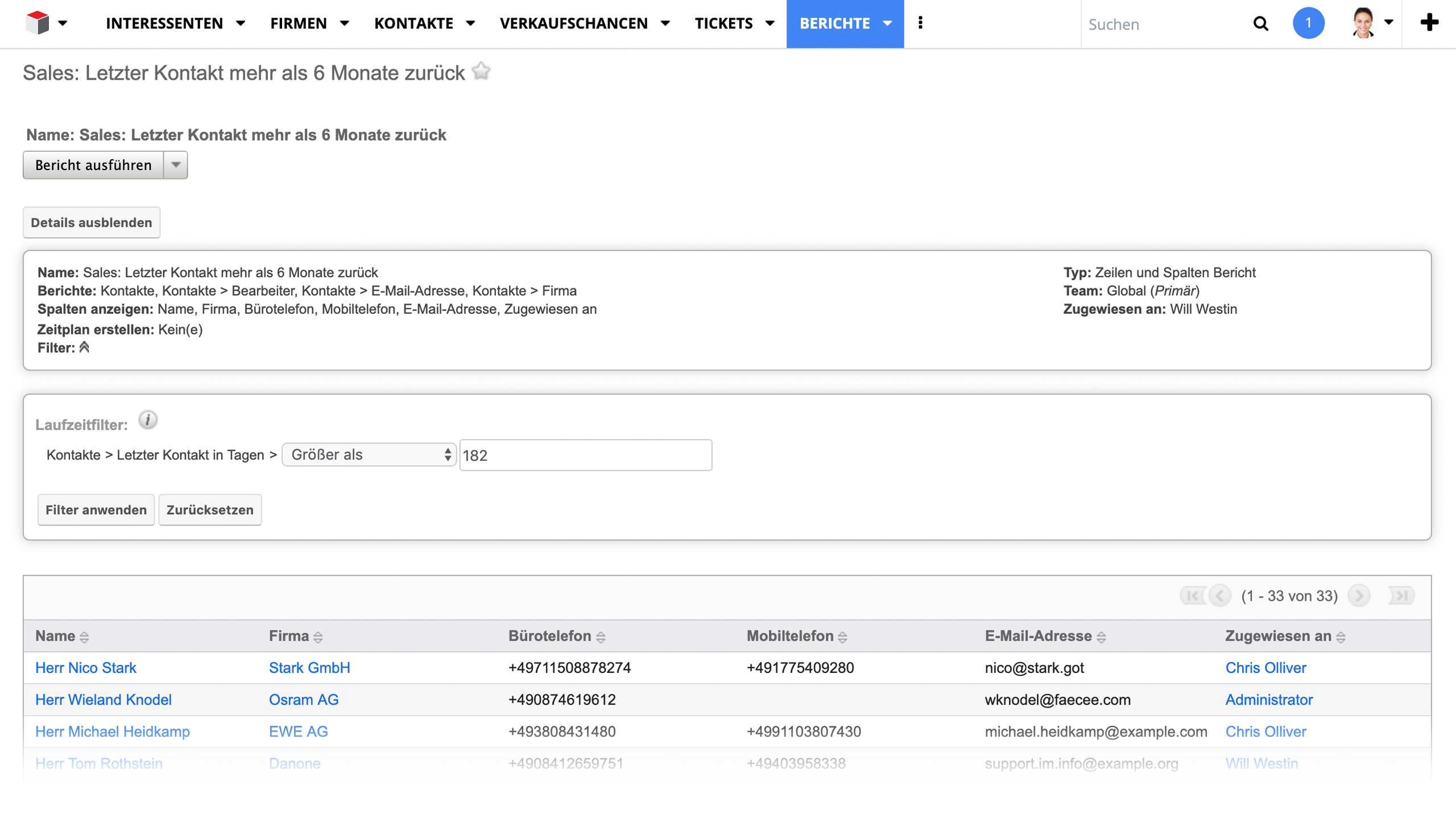Open the Größer als operator dropdown
Screen dimensions: 1456x819
coord(369,454)
